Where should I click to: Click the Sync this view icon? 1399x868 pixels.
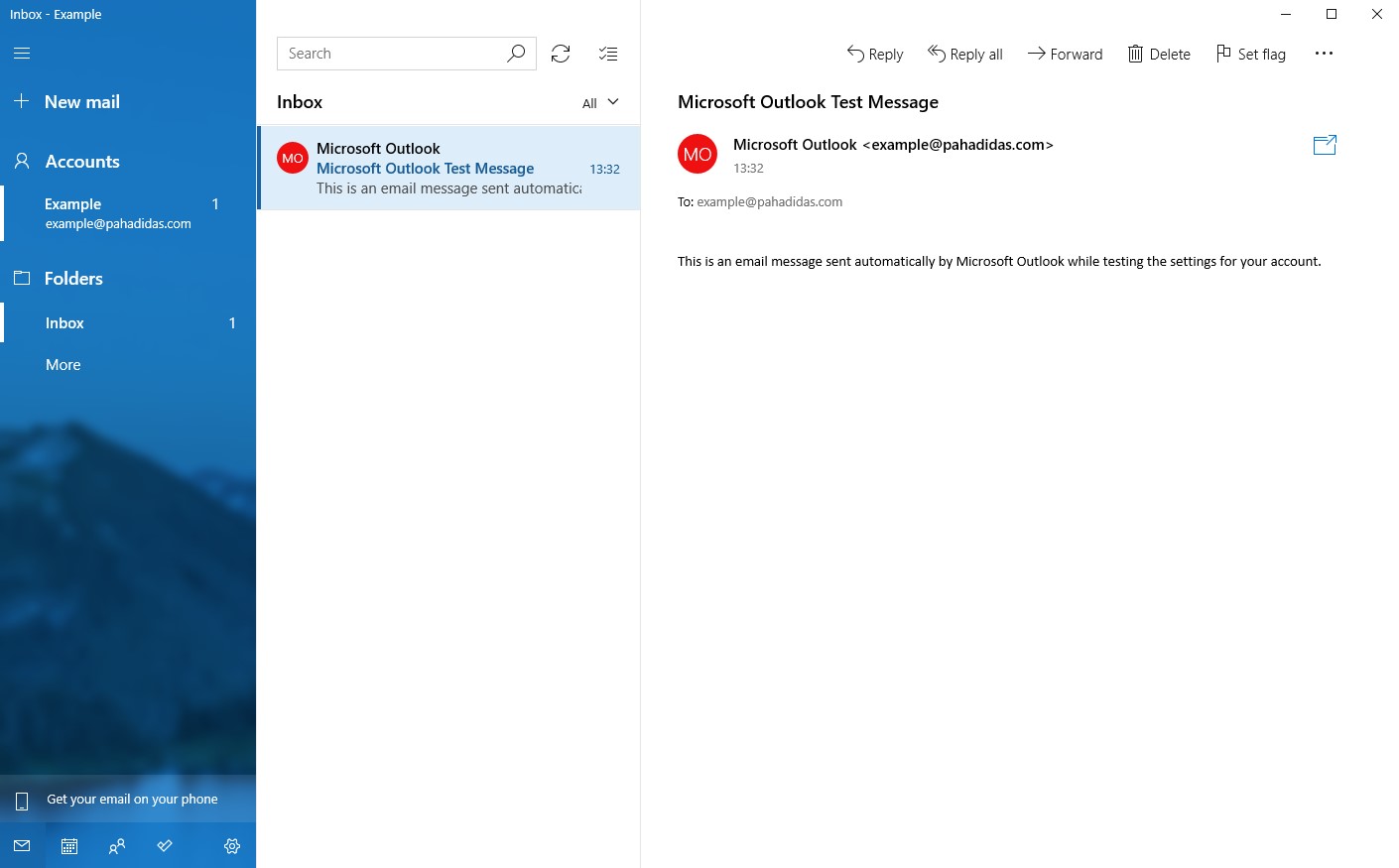561,53
